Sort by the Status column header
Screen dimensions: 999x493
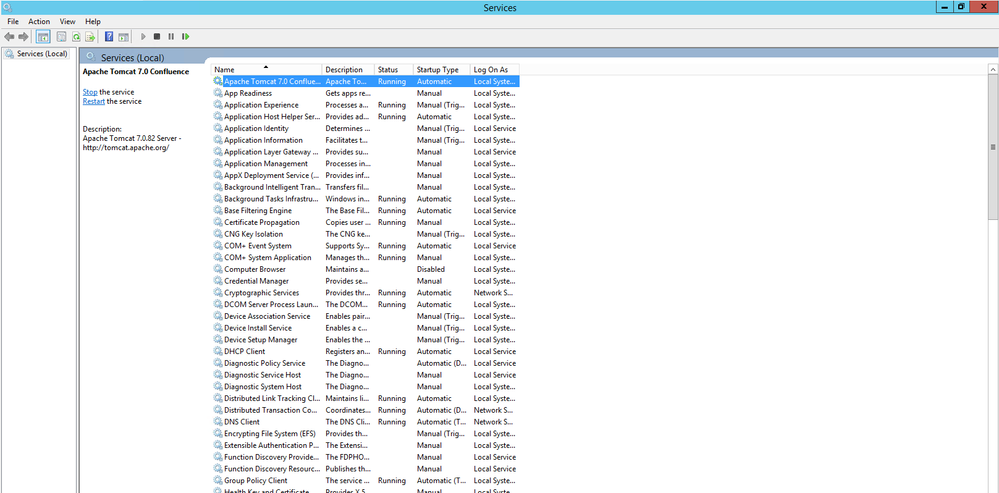point(394,69)
